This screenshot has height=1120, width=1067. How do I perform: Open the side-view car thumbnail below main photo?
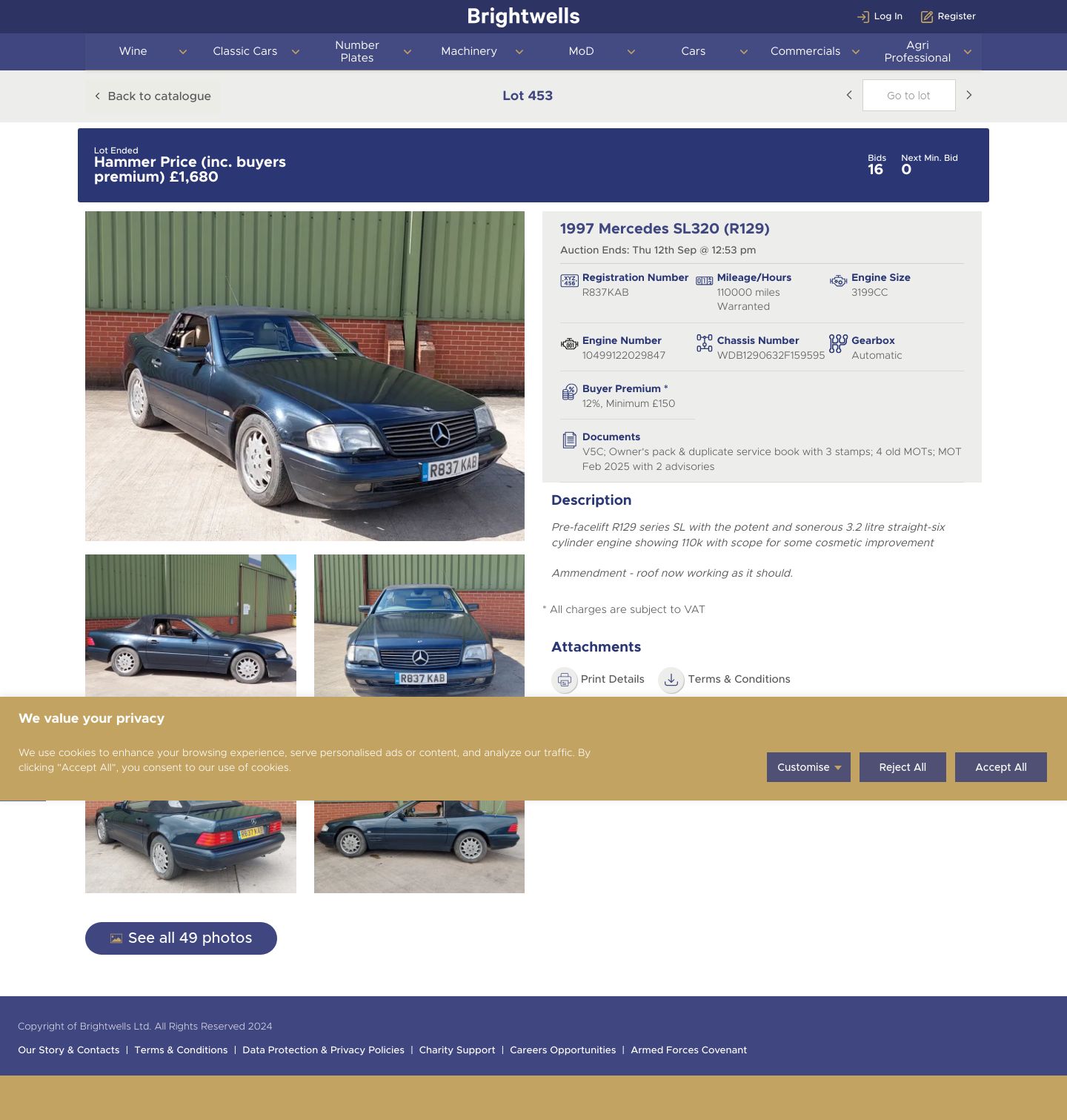[190, 626]
